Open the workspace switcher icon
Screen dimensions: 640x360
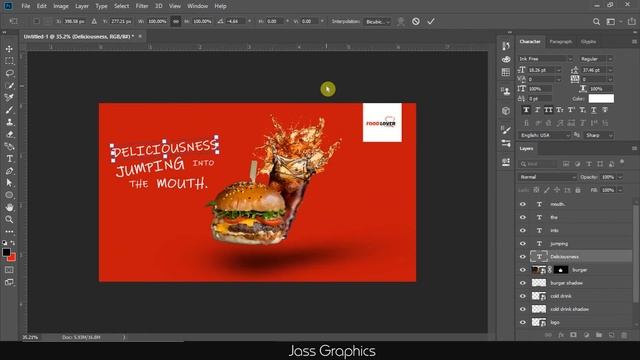(611, 22)
